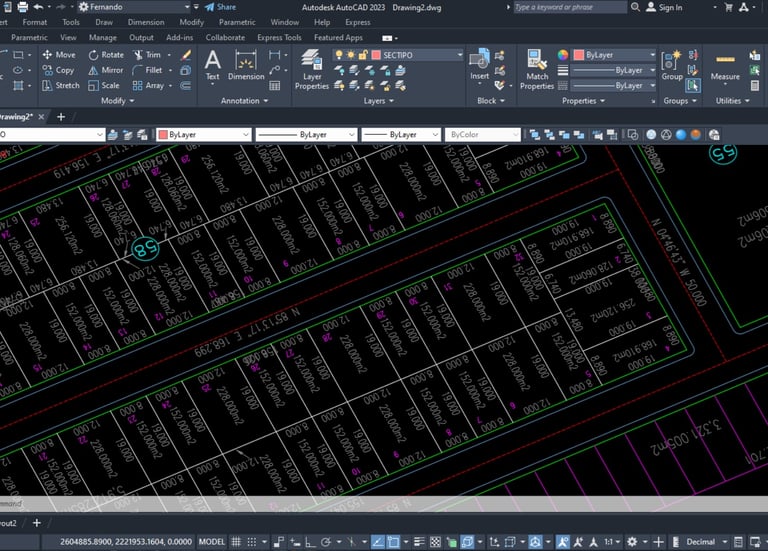Select the Dimension tool

click(246, 64)
